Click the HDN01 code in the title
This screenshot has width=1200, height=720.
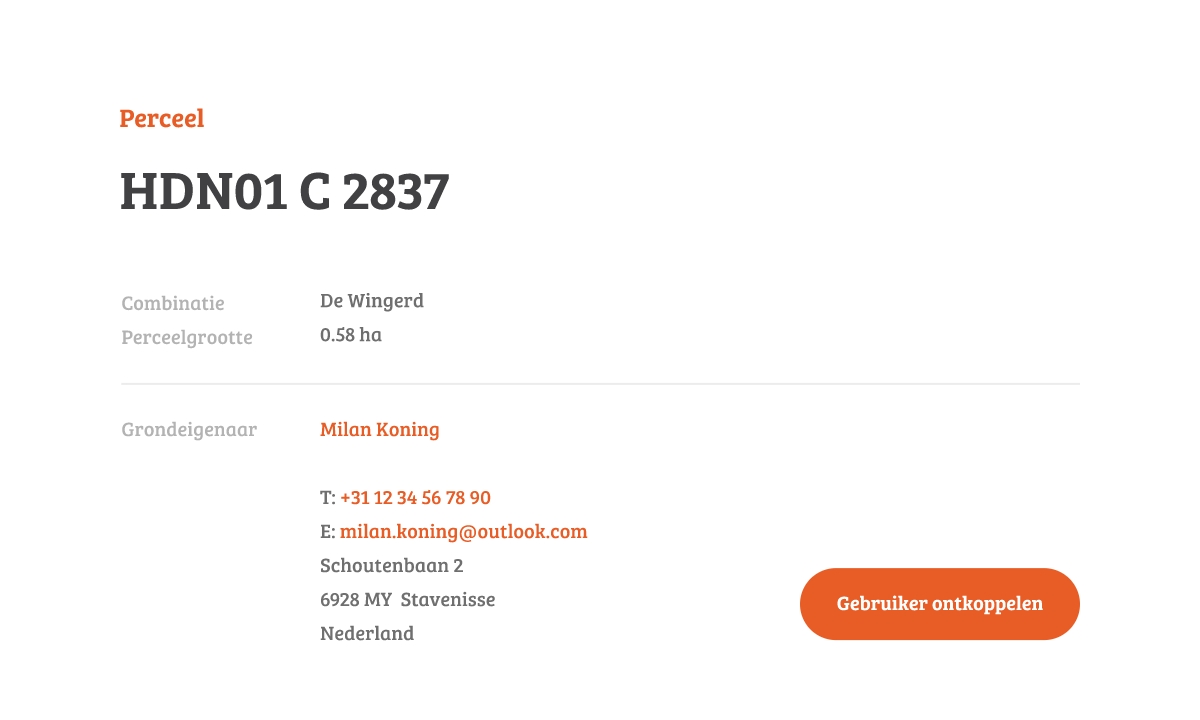204,191
